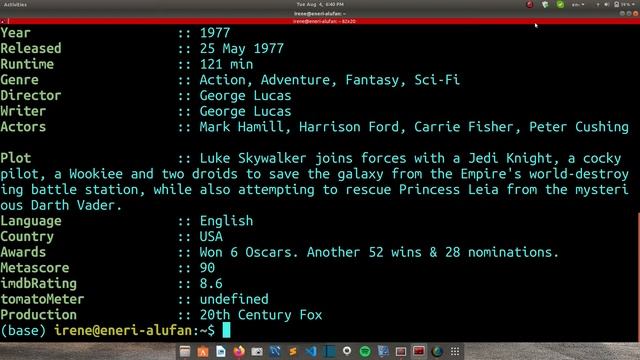Click George Lucas in the Writer row
This screenshot has height=360, width=640.
pyautogui.click(x=245, y=111)
